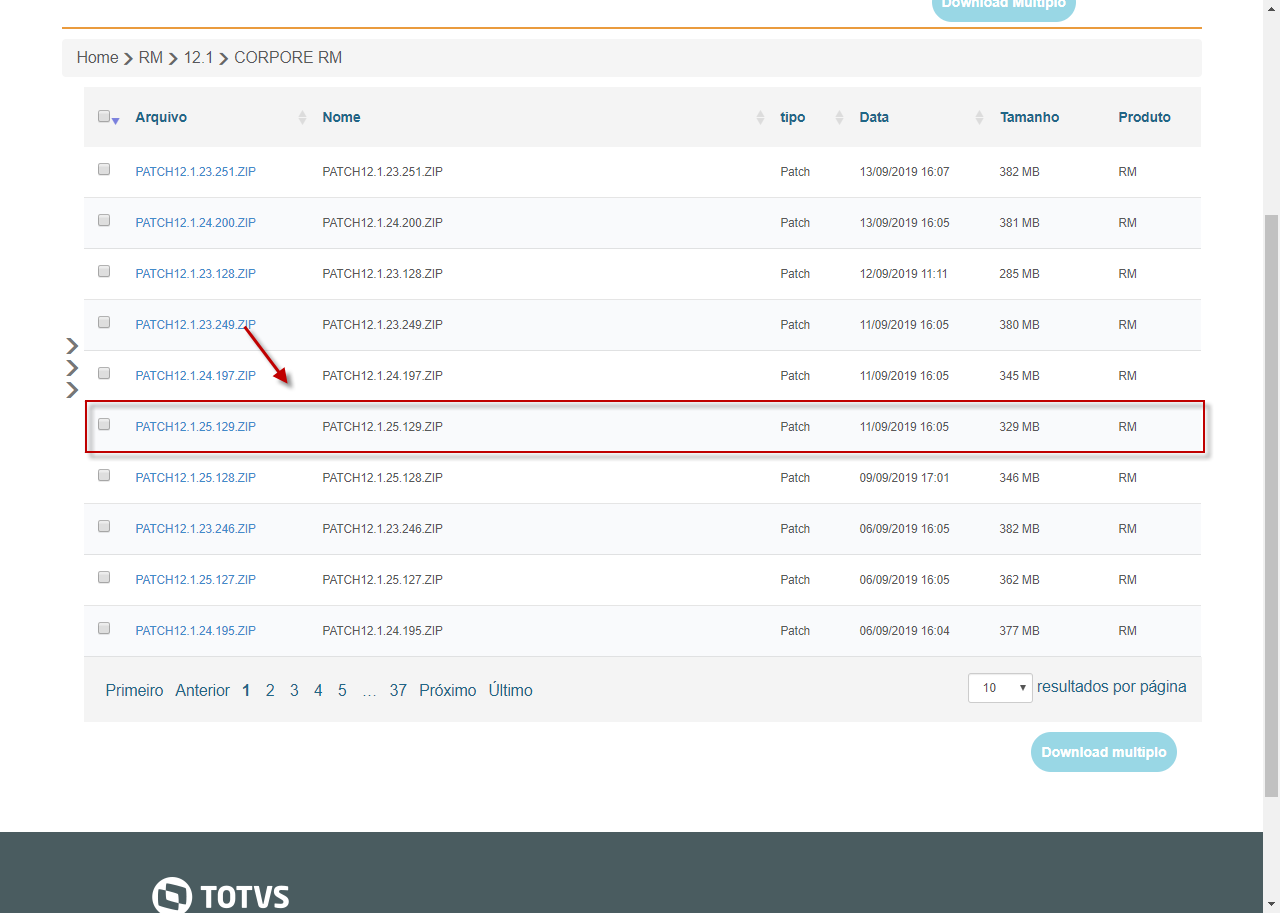The width and height of the screenshot is (1280, 913).
Task: Click the 09/09/2019 17:01 date cell
Action: pyautogui.click(x=904, y=478)
